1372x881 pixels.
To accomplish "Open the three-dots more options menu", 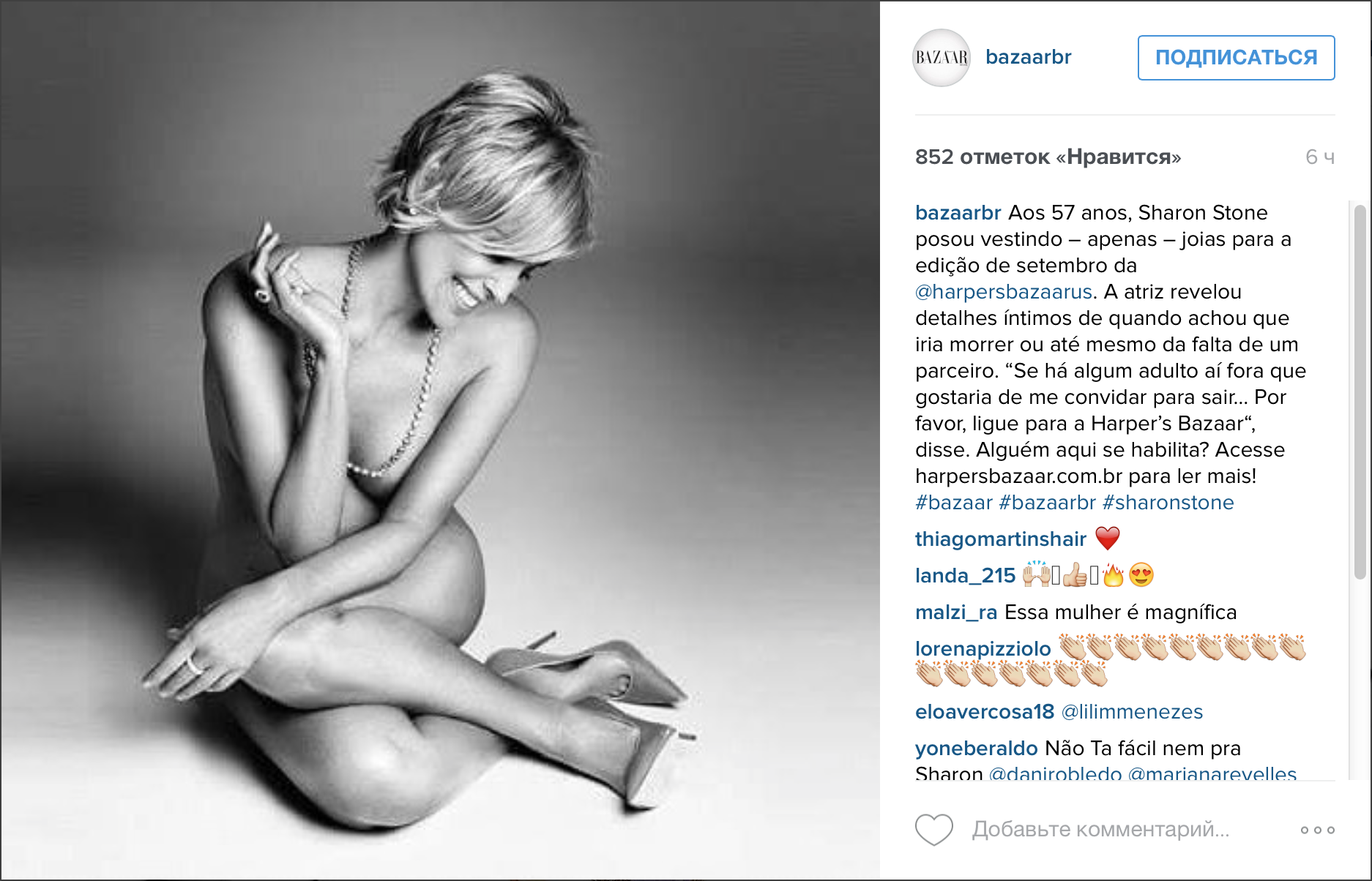I will 1318,830.
